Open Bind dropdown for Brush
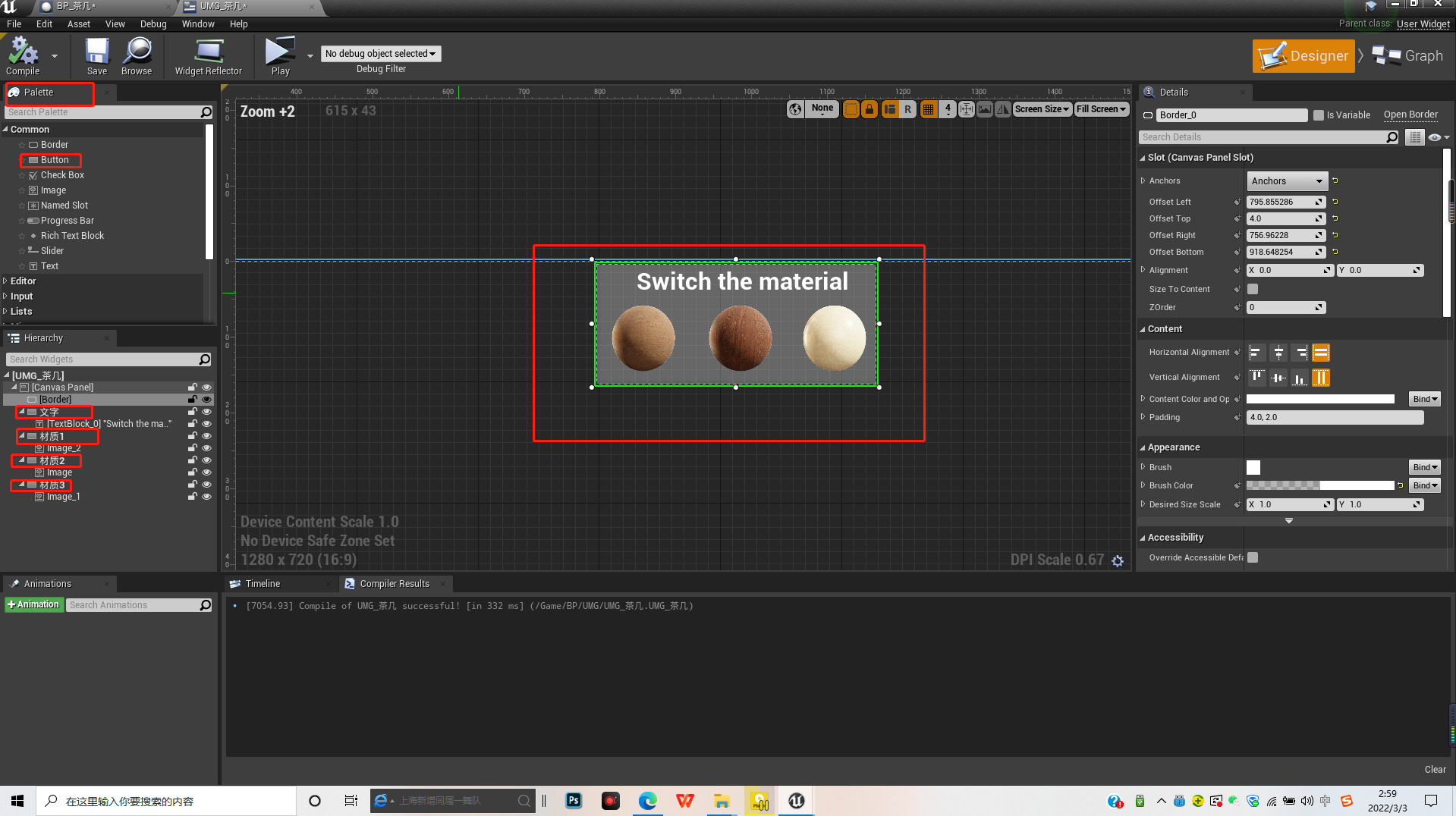Screen dimensions: 1456x816 pyautogui.click(x=1425, y=467)
